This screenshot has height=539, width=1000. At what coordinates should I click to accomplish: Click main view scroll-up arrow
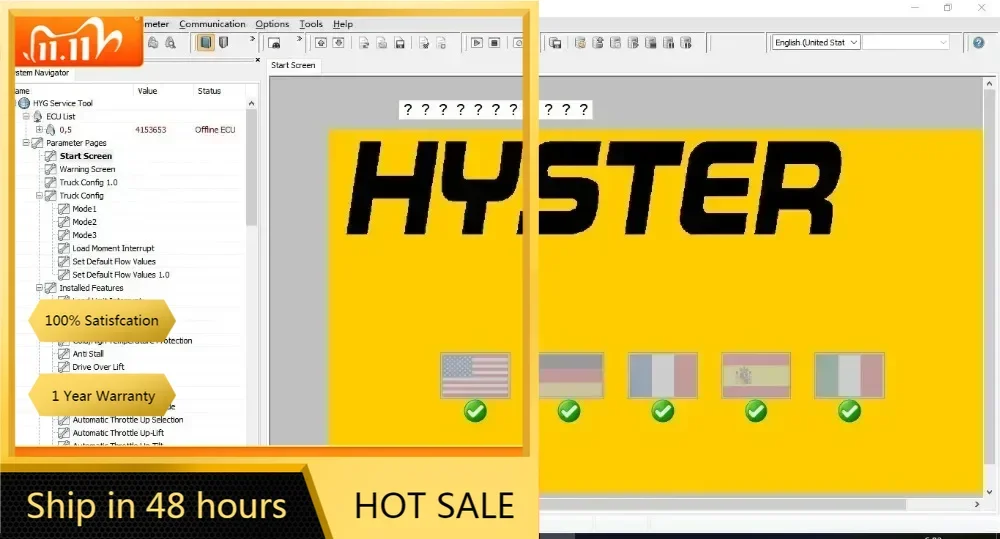989,83
